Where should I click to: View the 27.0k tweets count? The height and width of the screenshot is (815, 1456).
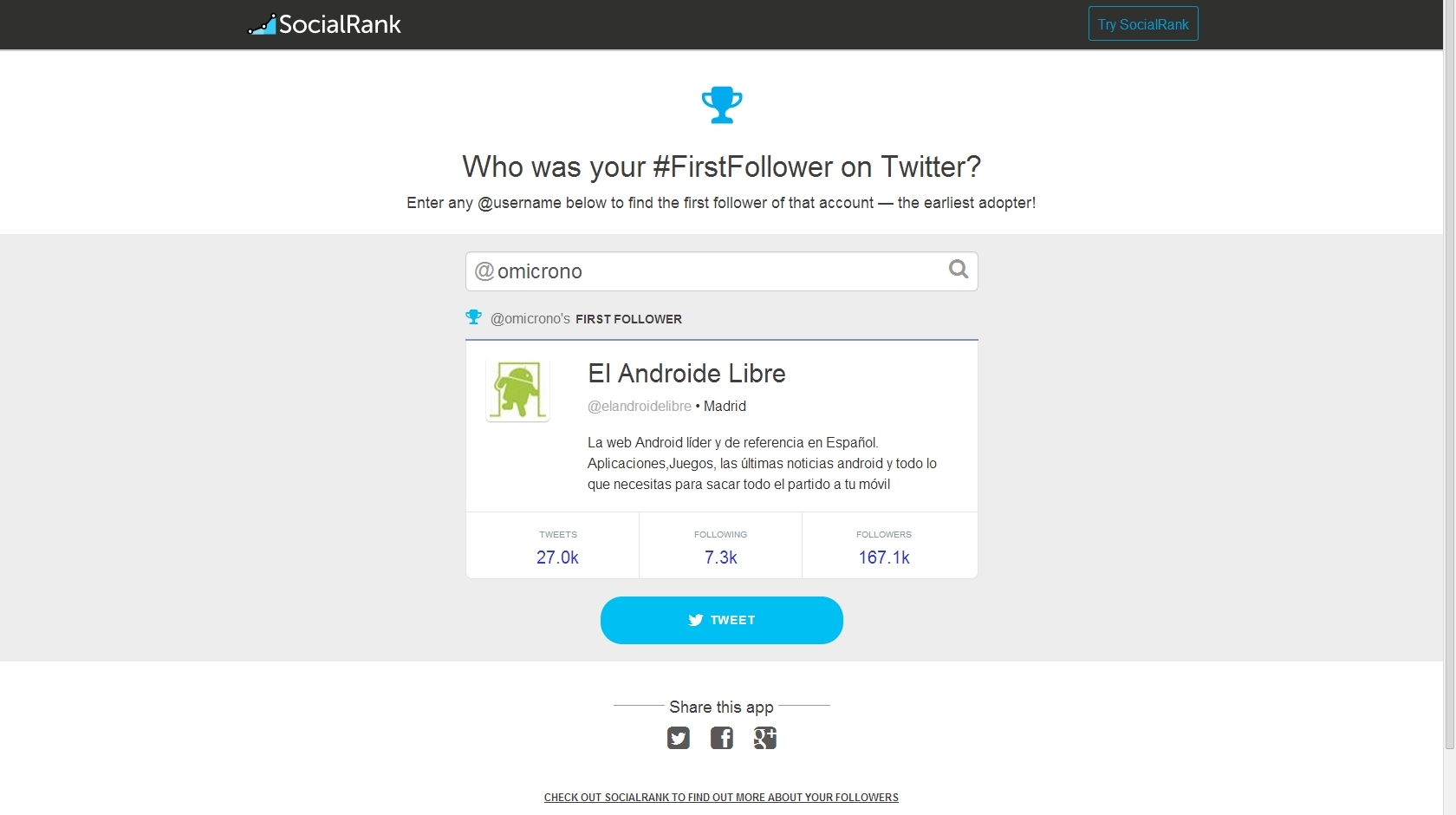click(x=557, y=557)
